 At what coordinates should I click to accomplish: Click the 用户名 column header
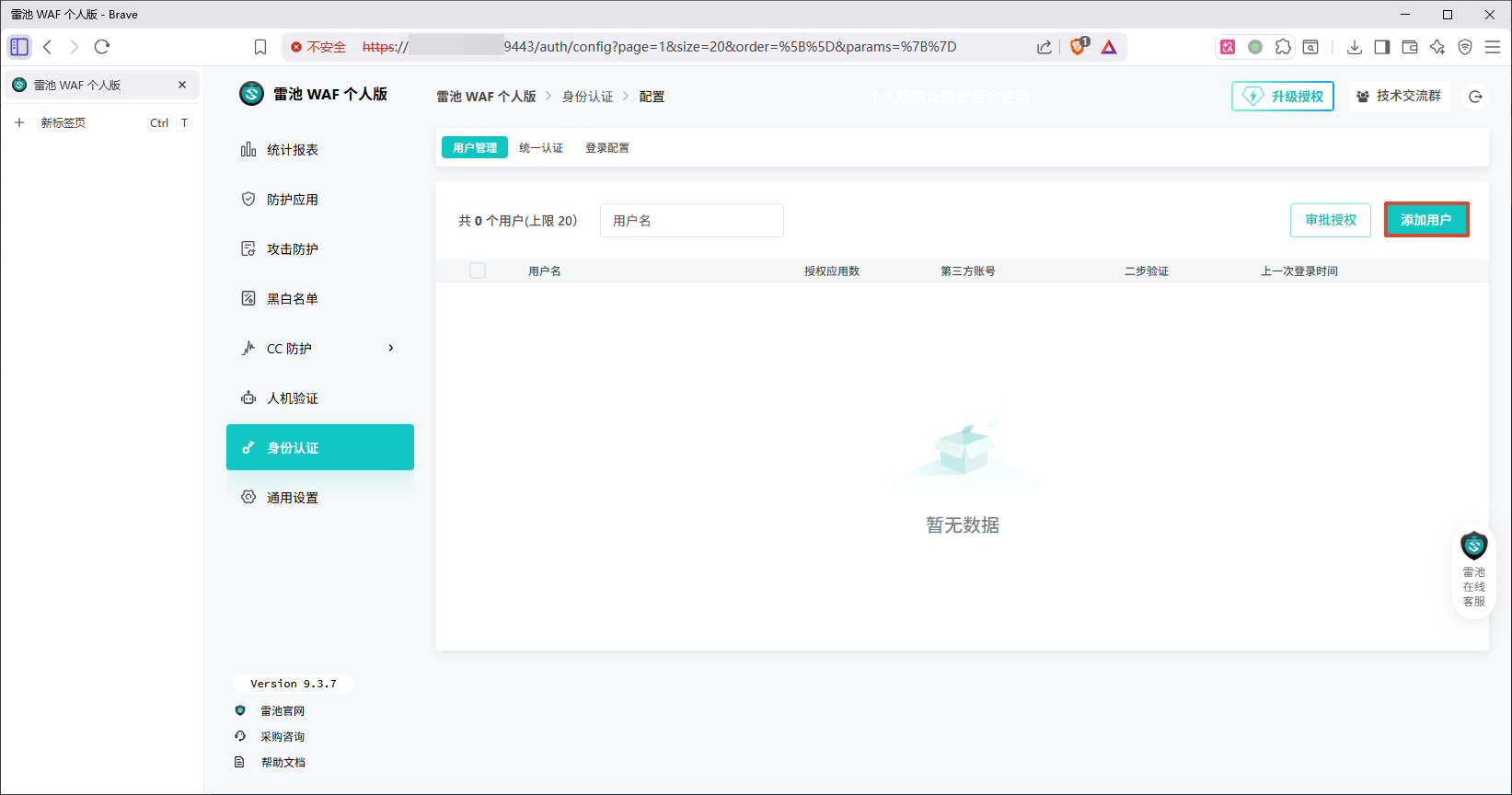pos(545,271)
